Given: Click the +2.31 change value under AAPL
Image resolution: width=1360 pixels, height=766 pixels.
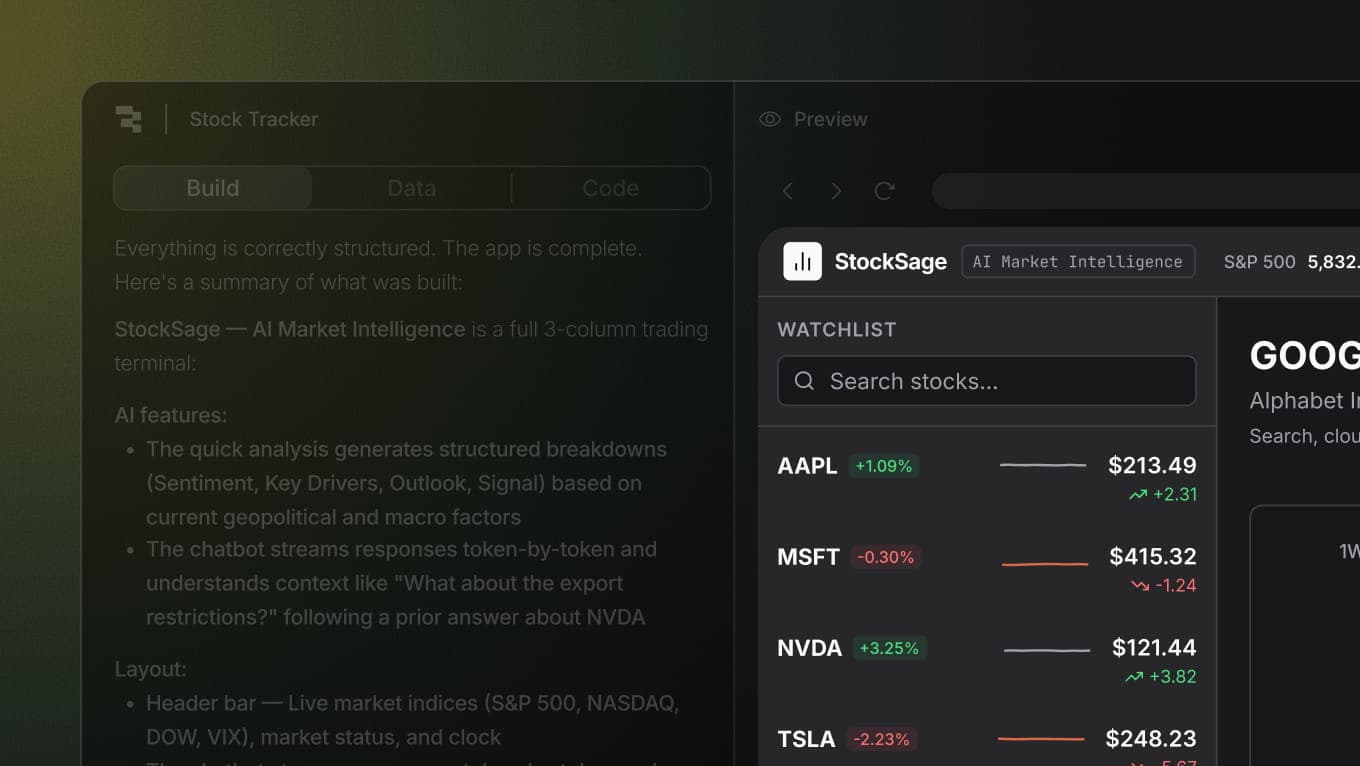Looking at the screenshot, I should pyautogui.click(x=1174, y=494).
